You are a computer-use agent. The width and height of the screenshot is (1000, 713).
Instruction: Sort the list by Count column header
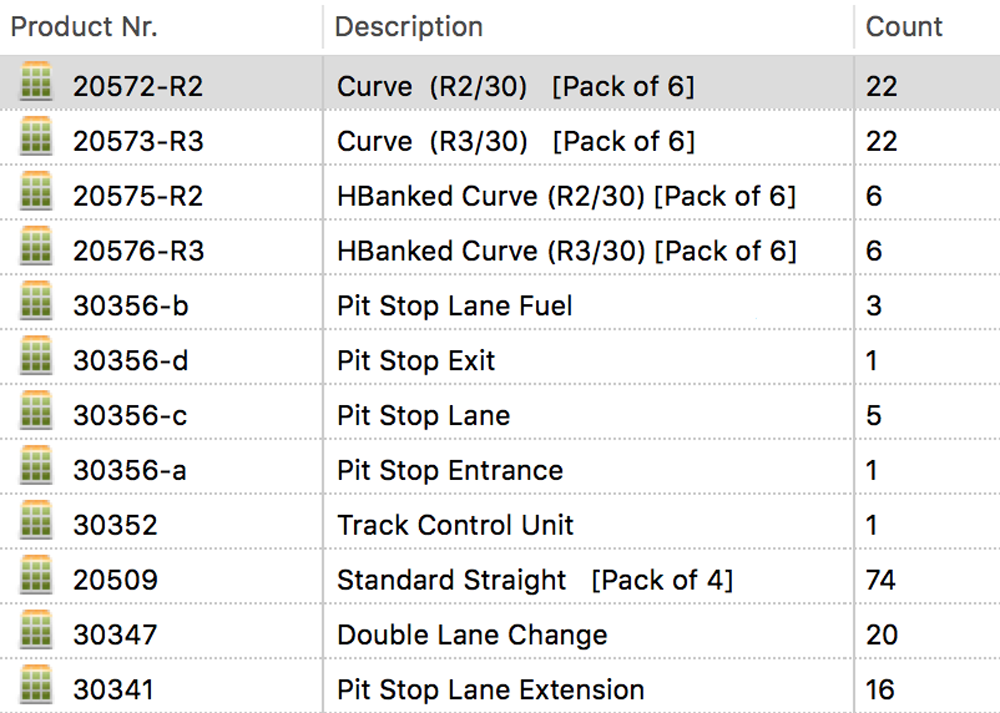903,27
